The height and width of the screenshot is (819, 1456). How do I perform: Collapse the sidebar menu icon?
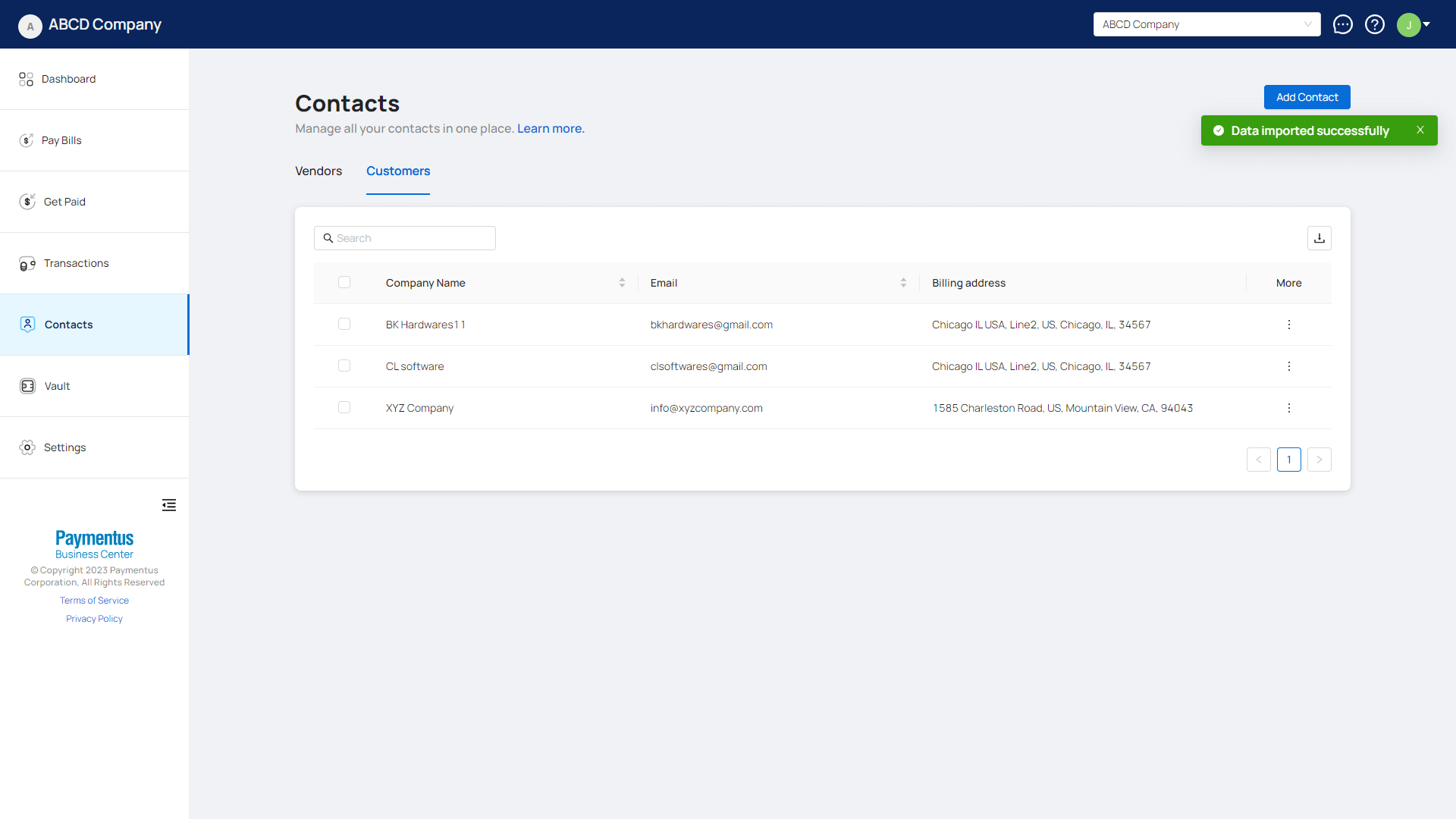(169, 505)
